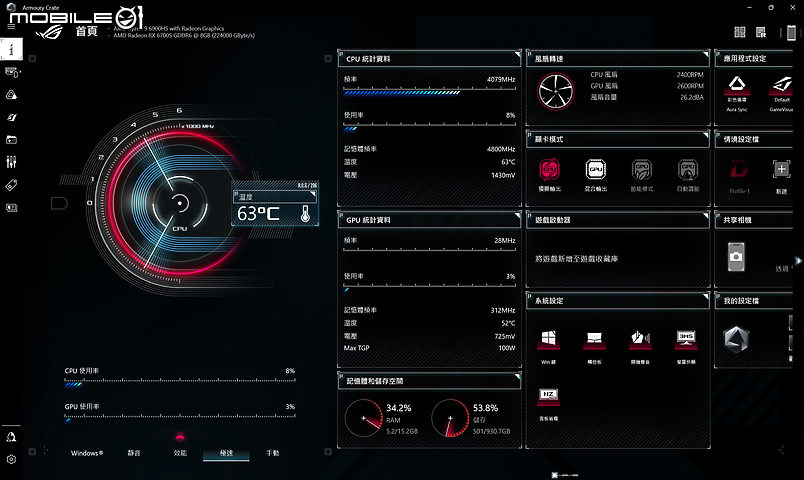
Task: Click the GPU 使用率 bar in left dashboard
Action: [x=179, y=418]
